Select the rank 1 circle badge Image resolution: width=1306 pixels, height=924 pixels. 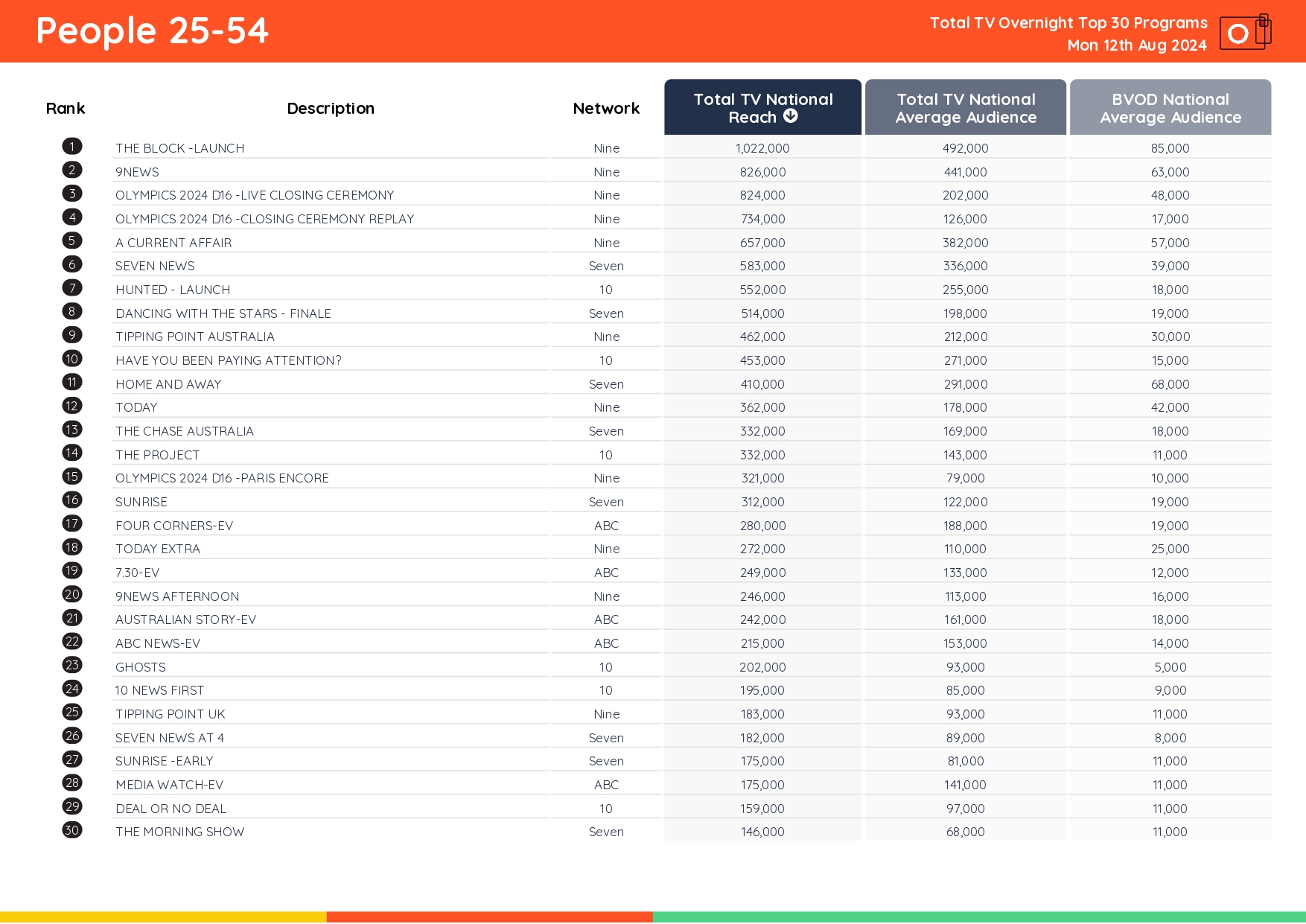click(71, 146)
